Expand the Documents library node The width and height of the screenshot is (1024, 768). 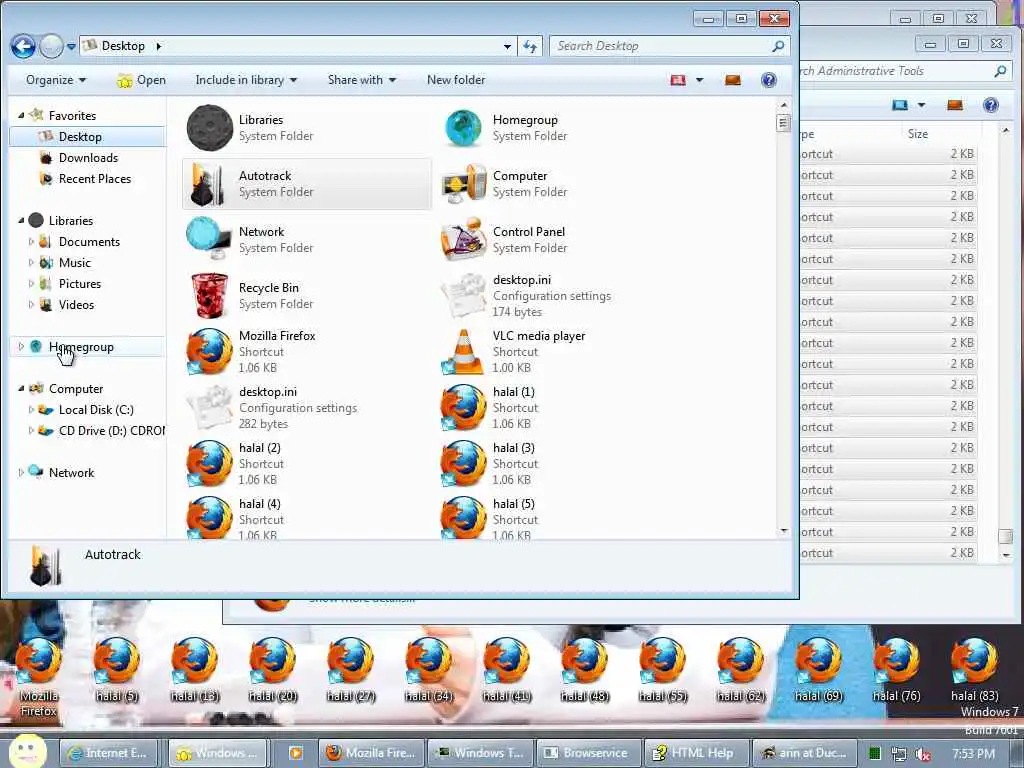coord(31,242)
